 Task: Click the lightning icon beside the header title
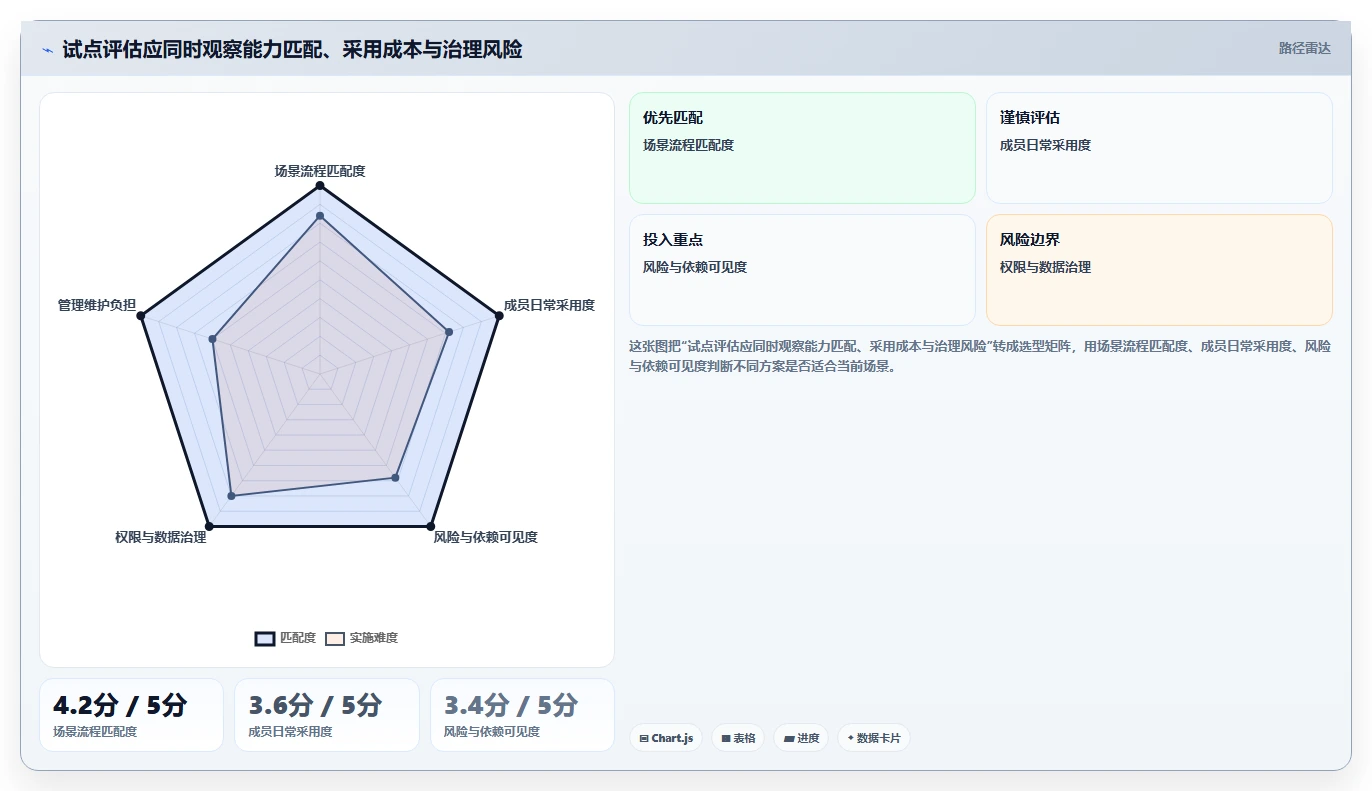pyautogui.click(x=48, y=50)
